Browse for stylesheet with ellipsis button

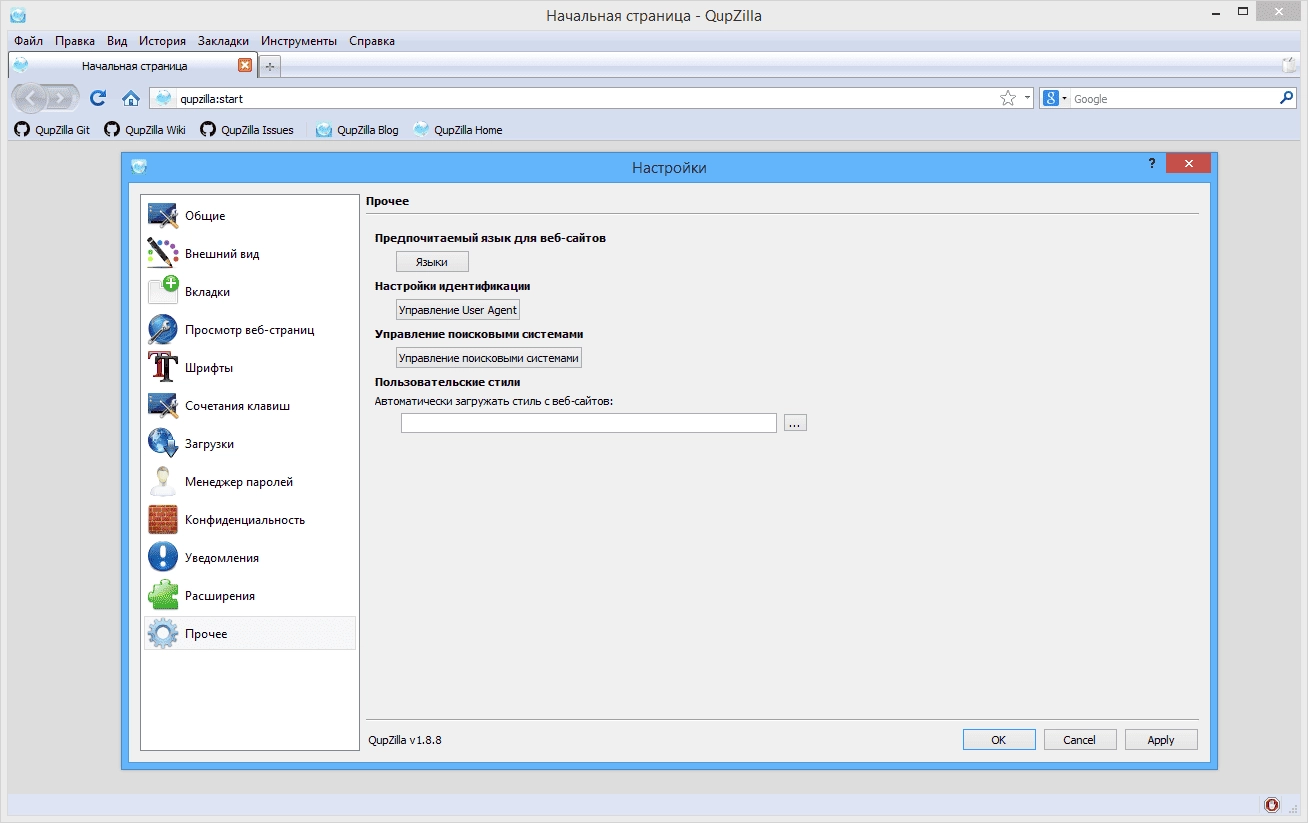pyautogui.click(x=795, y=423)
